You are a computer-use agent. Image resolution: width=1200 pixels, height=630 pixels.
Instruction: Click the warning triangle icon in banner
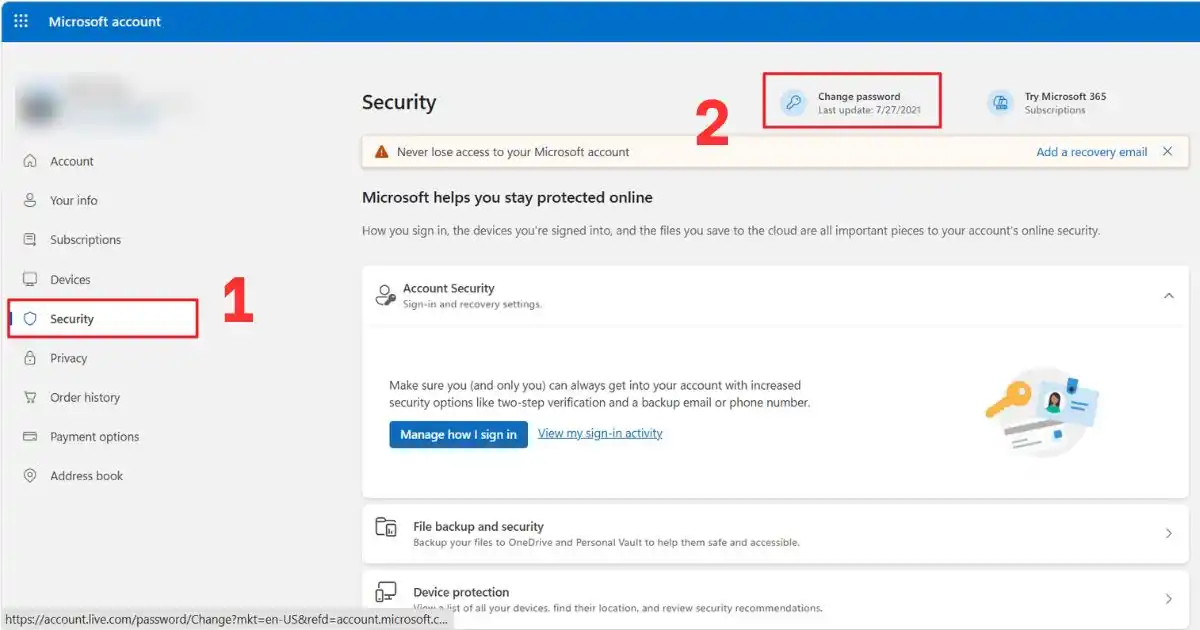coord(381,152)
